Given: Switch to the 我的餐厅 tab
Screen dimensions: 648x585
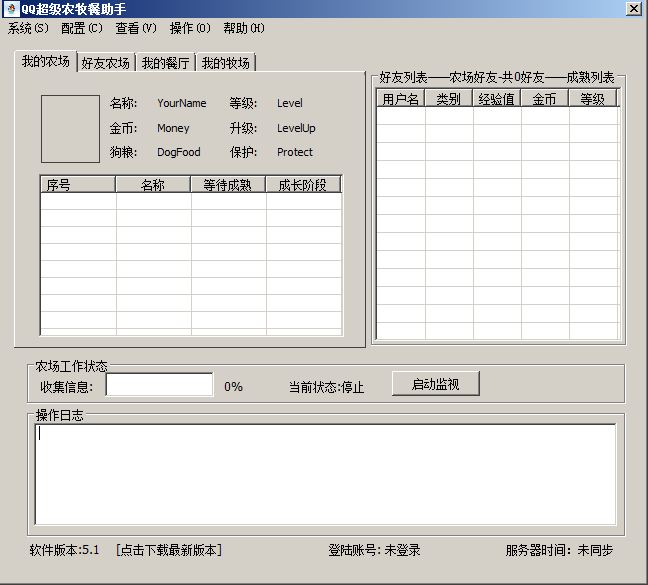Looking at the screenshot, I should 166,63.
